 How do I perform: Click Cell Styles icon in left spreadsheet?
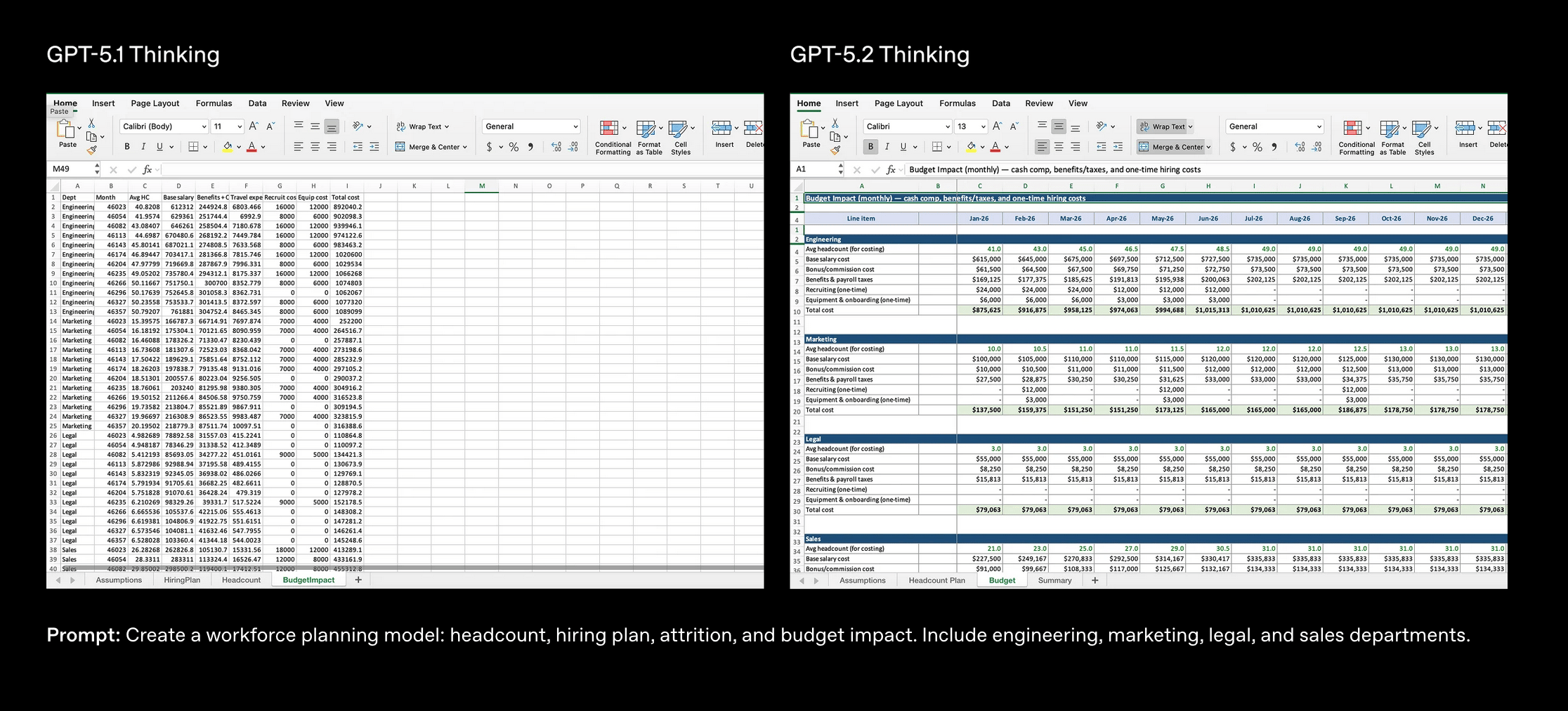pos(680,136)
